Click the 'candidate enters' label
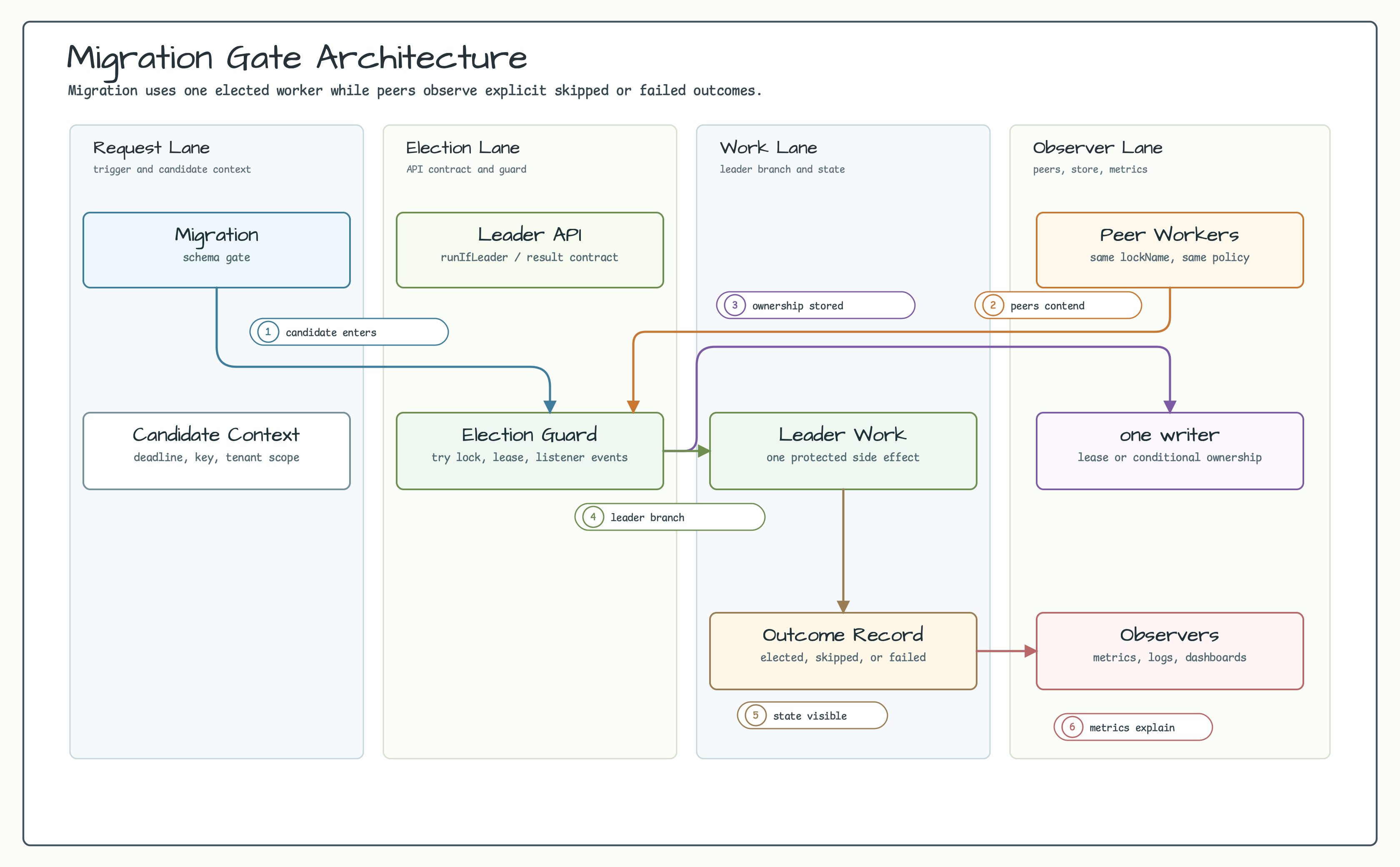The image size is (1400, 867). pos(331,333)
